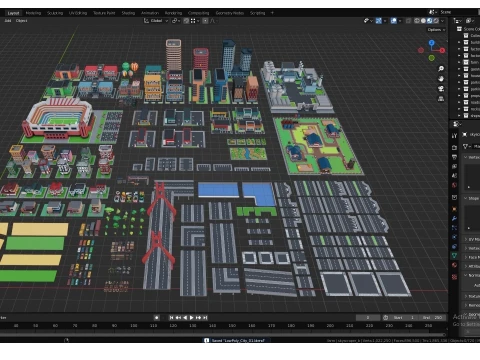This screenshot has width=480, height=360.
Task: Open the scene browse icon beside Scene
Action: (x=433, y=12)
